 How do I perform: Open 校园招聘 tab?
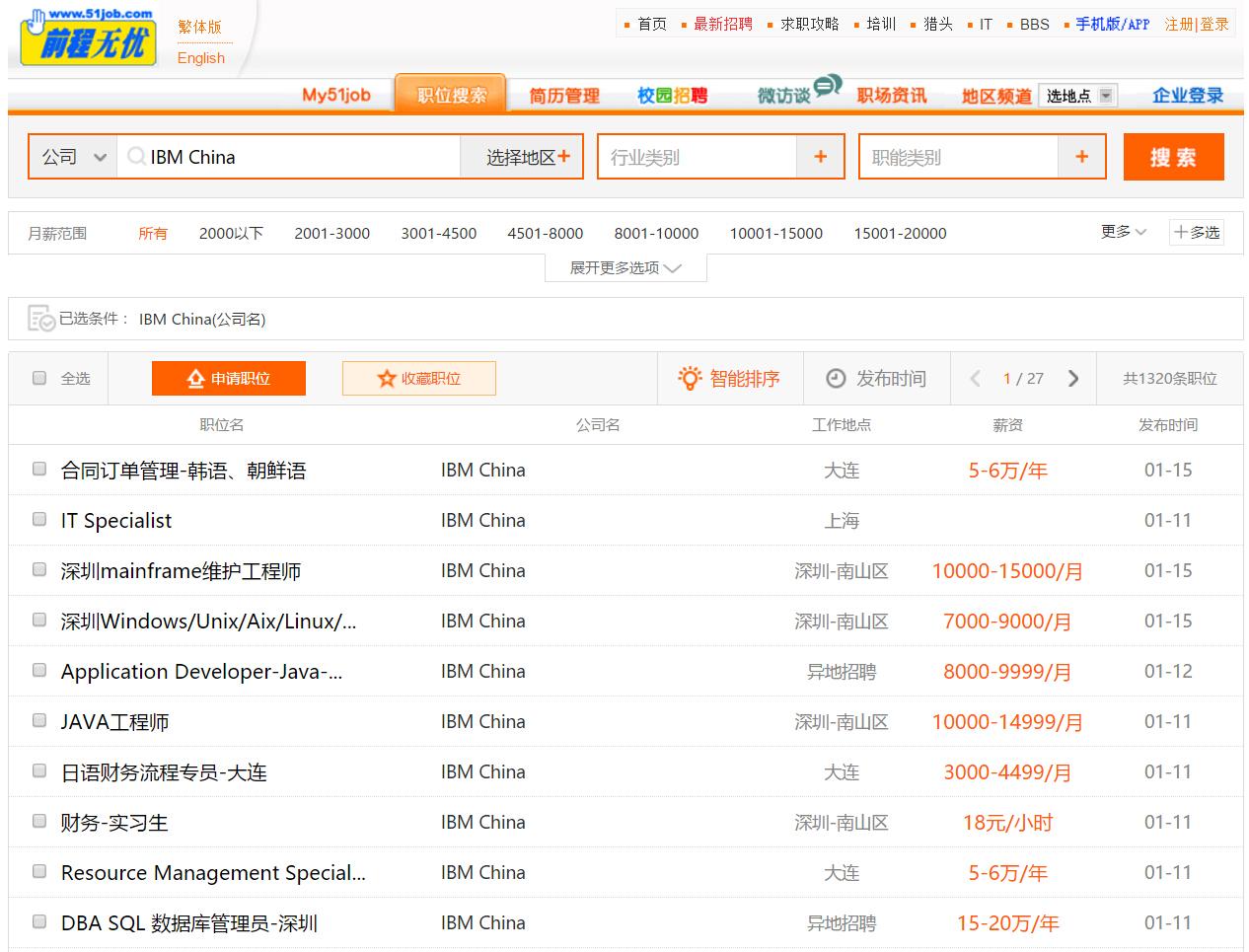pyautogui.click(x=672, y=96)
